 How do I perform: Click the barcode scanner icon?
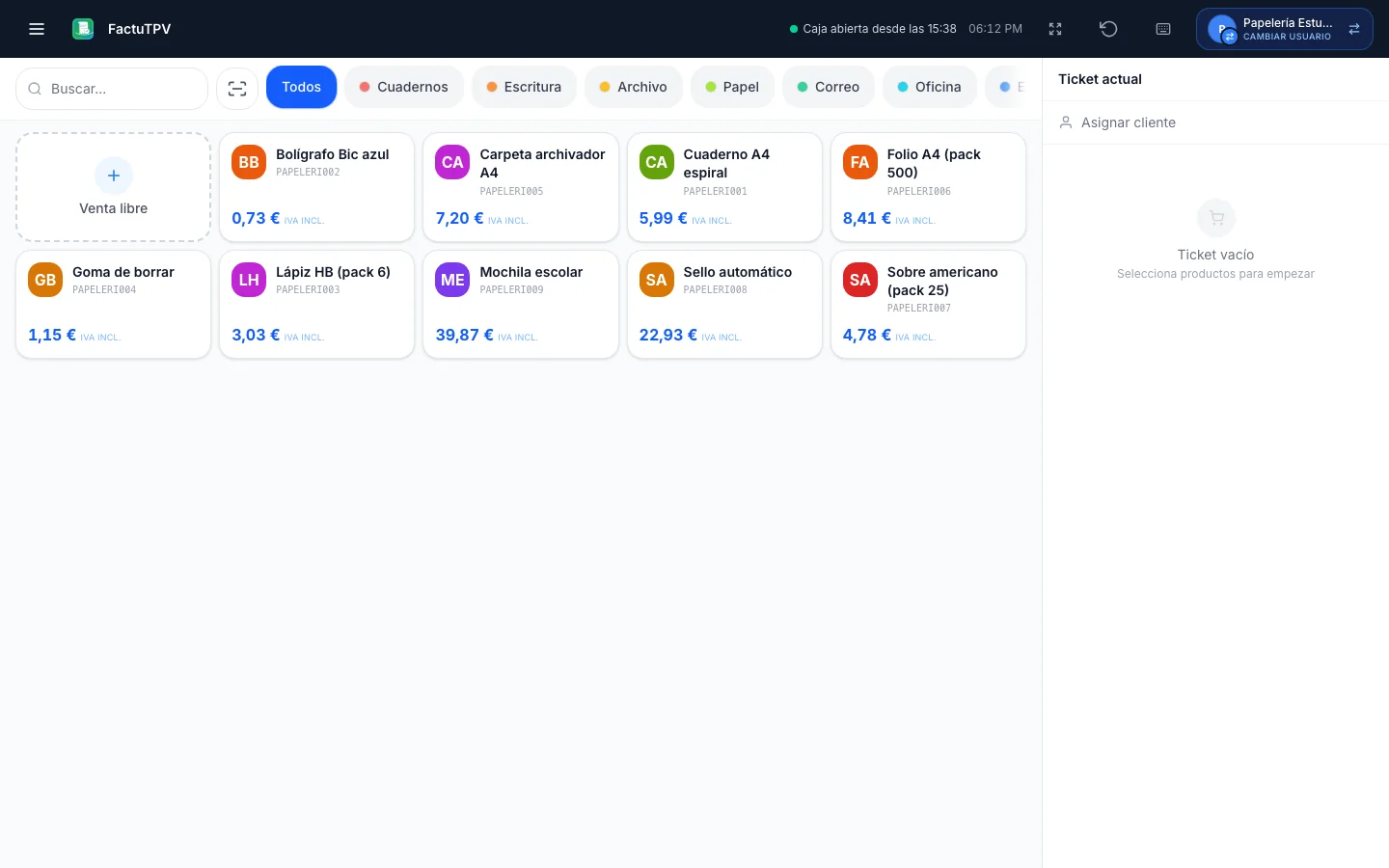[x=237, y=89]
